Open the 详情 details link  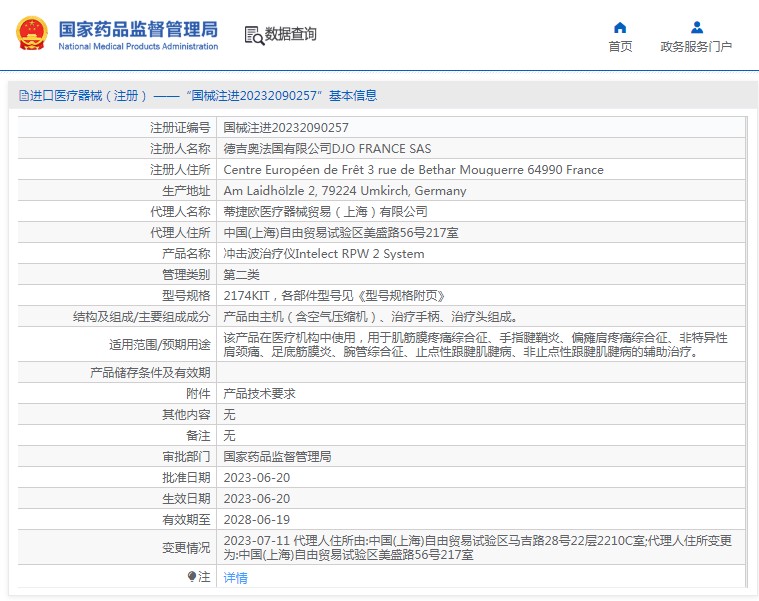click(x=235, y=577)
